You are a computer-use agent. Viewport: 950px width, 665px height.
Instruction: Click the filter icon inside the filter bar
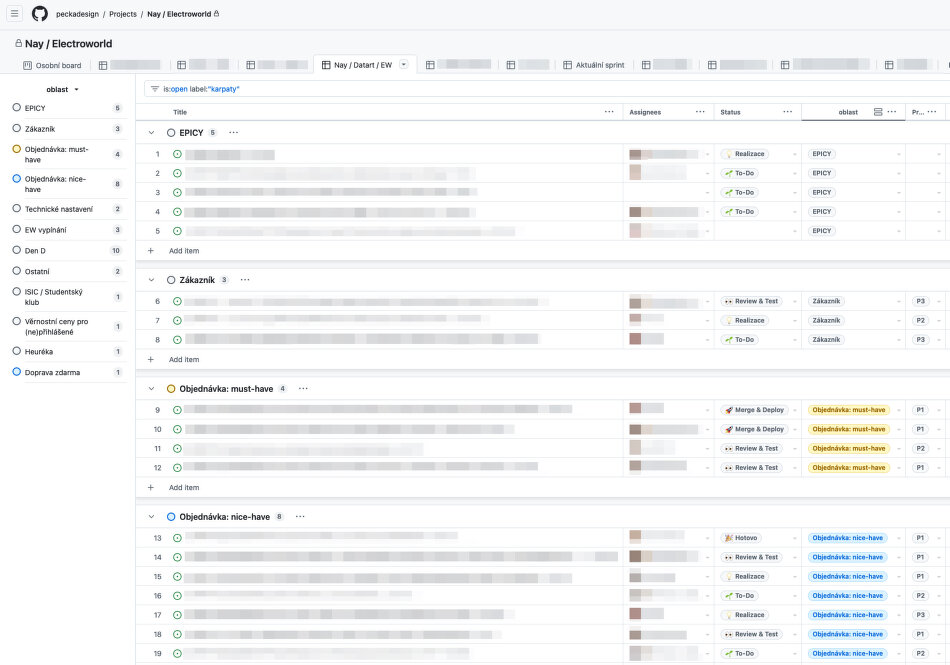click(153, 89)
